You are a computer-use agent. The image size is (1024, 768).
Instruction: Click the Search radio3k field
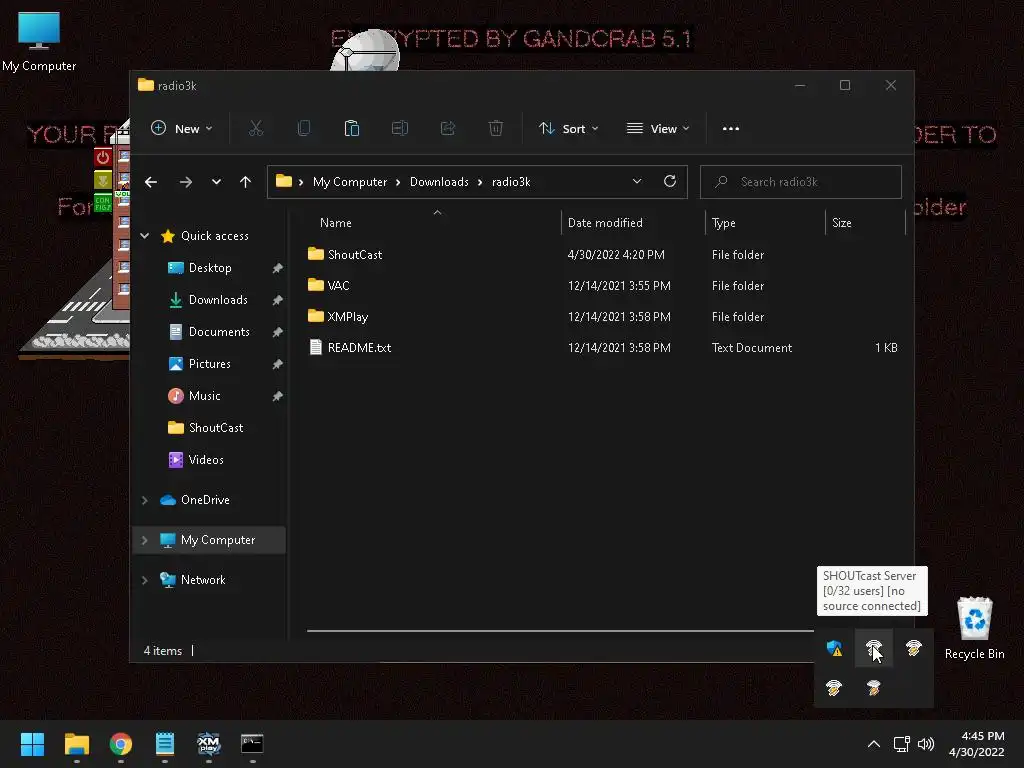point(801,182)
